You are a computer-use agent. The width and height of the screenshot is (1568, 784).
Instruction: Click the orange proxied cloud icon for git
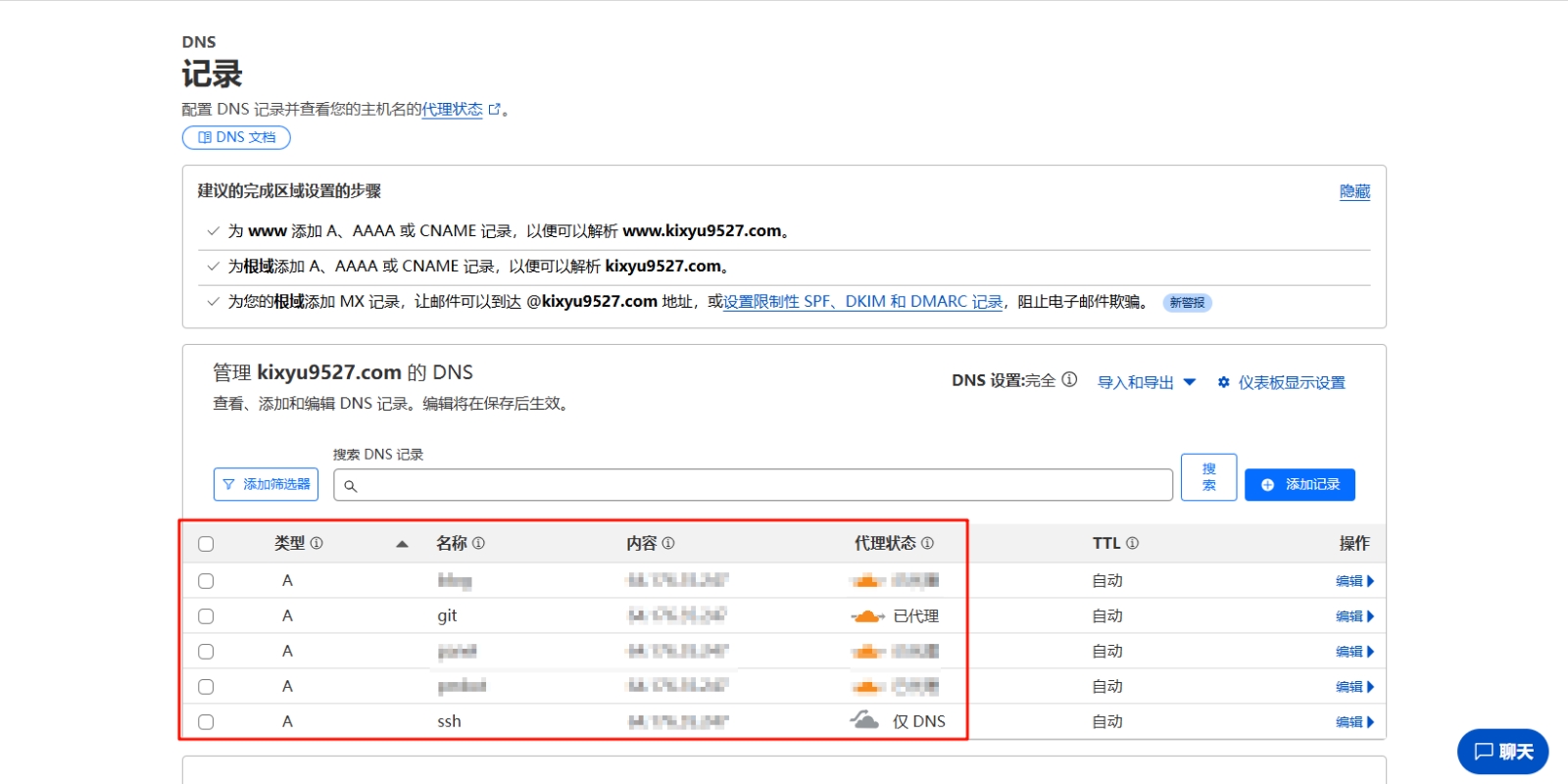coord(867,616)
